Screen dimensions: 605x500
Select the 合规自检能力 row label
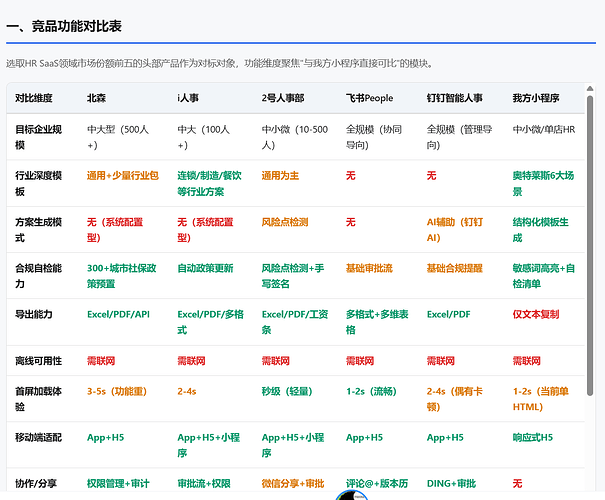[39, 276]
